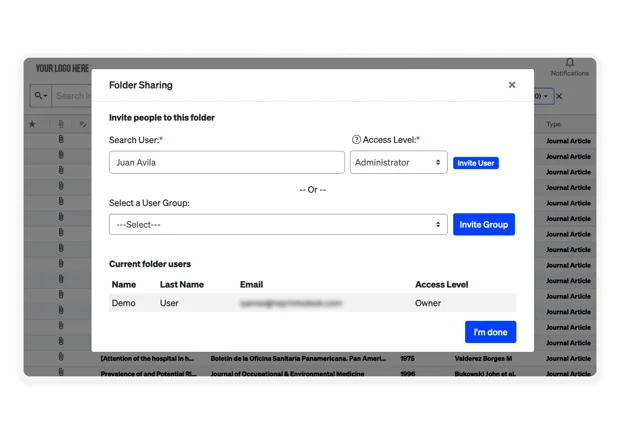620x434 pixels.
Task: Click the Name column header
Action: coord(124,285)
